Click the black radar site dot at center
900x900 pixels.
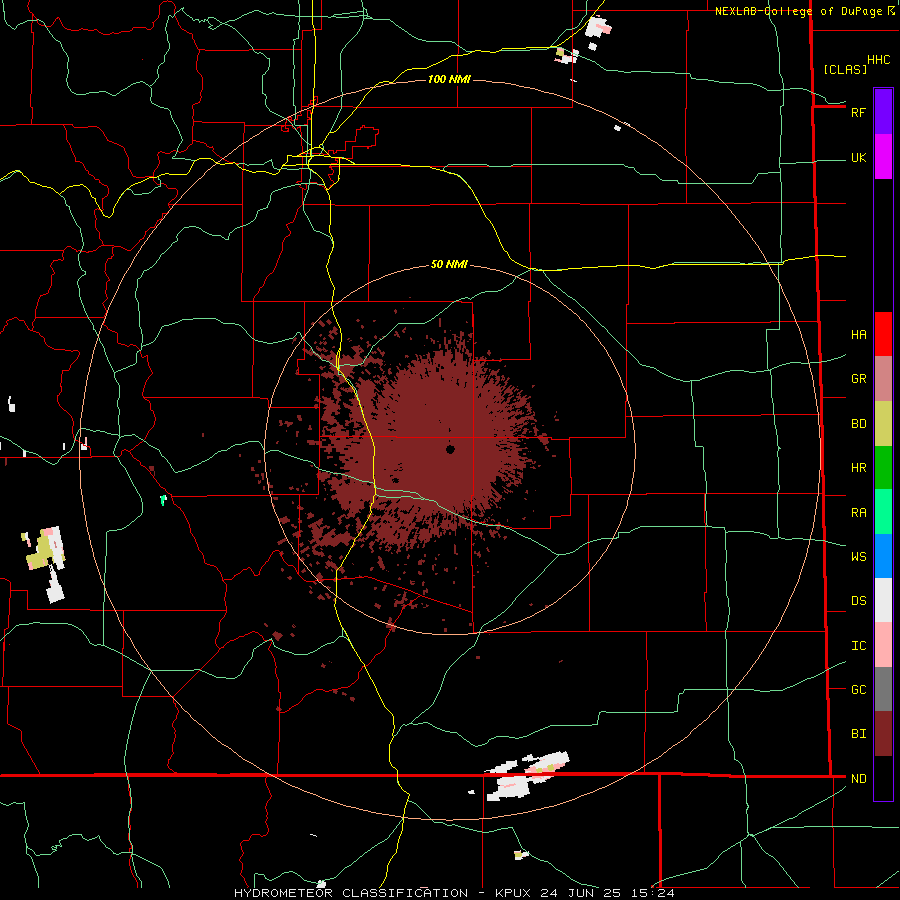[x=450, y=449]
